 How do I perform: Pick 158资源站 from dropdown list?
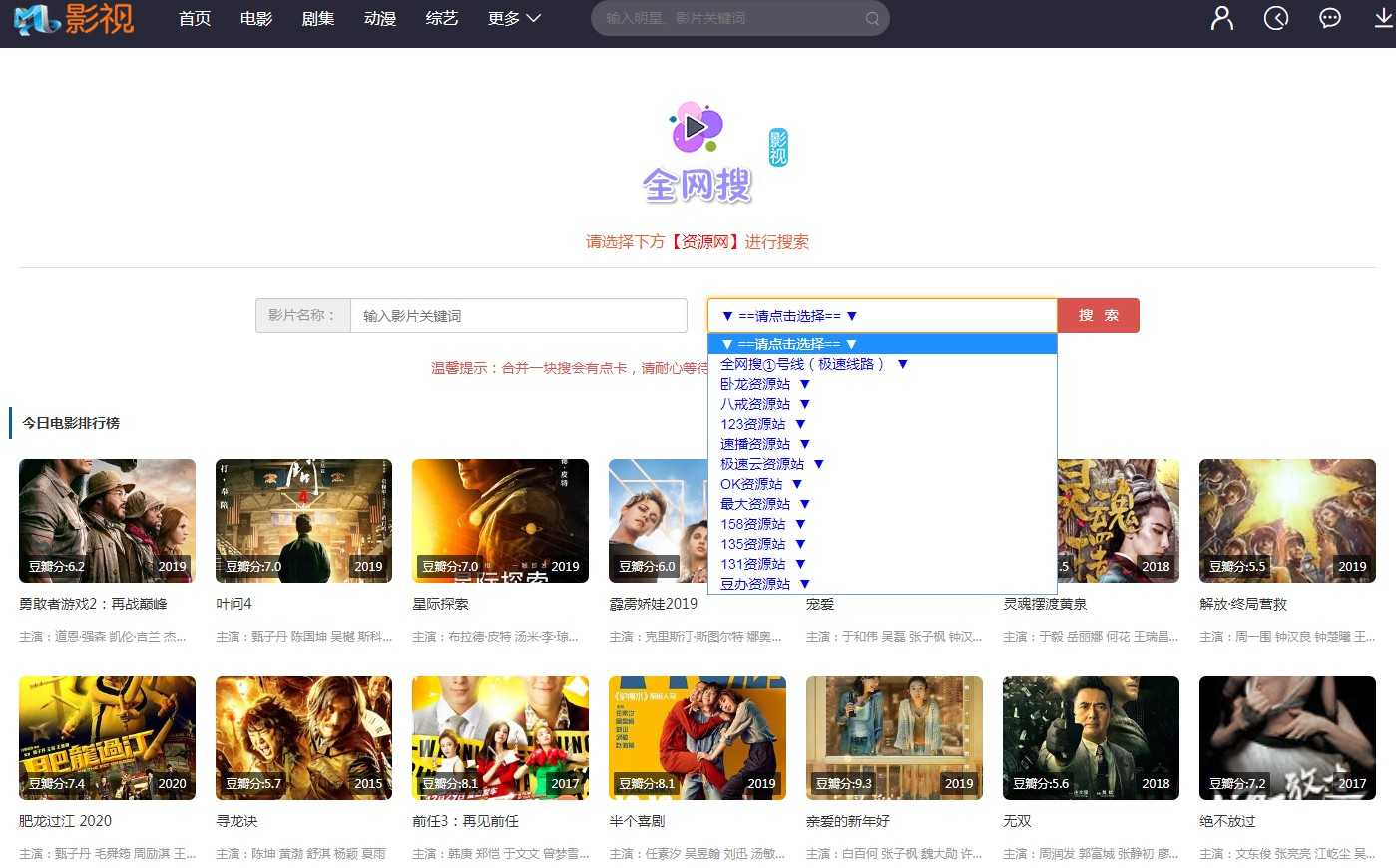click(882, 524)
